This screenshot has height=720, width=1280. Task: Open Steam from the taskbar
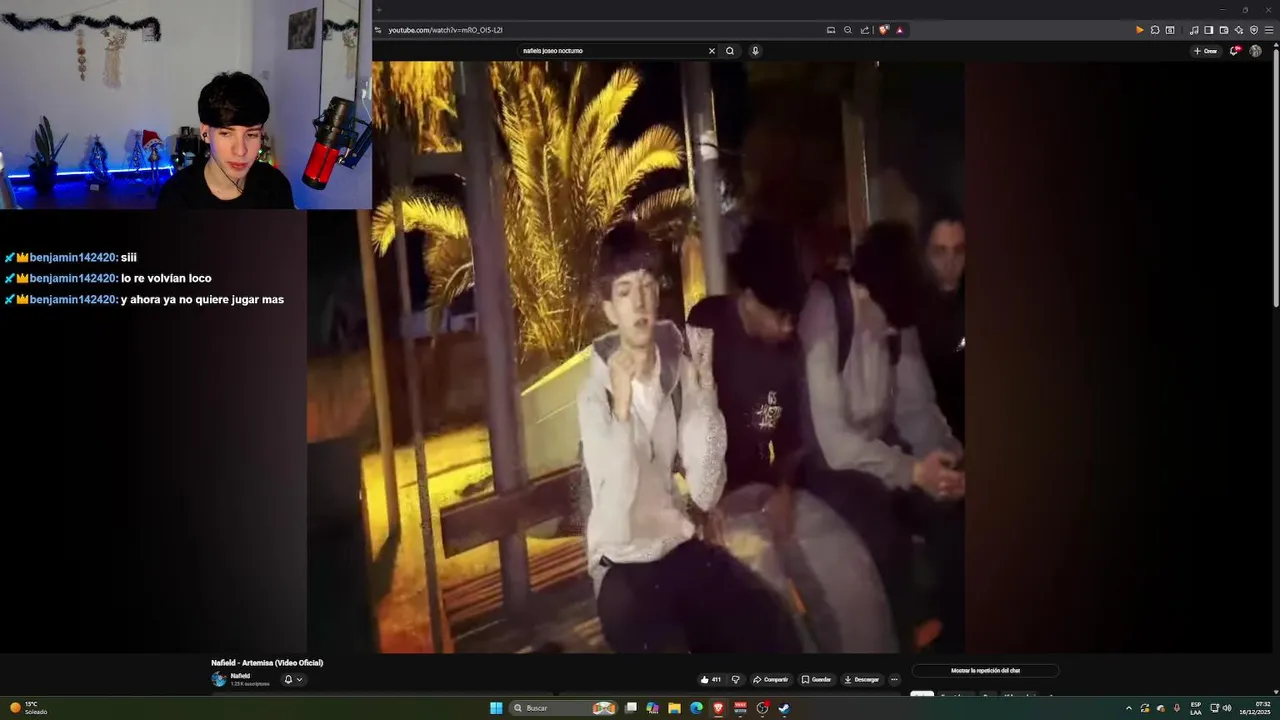(x=784, y=708)
